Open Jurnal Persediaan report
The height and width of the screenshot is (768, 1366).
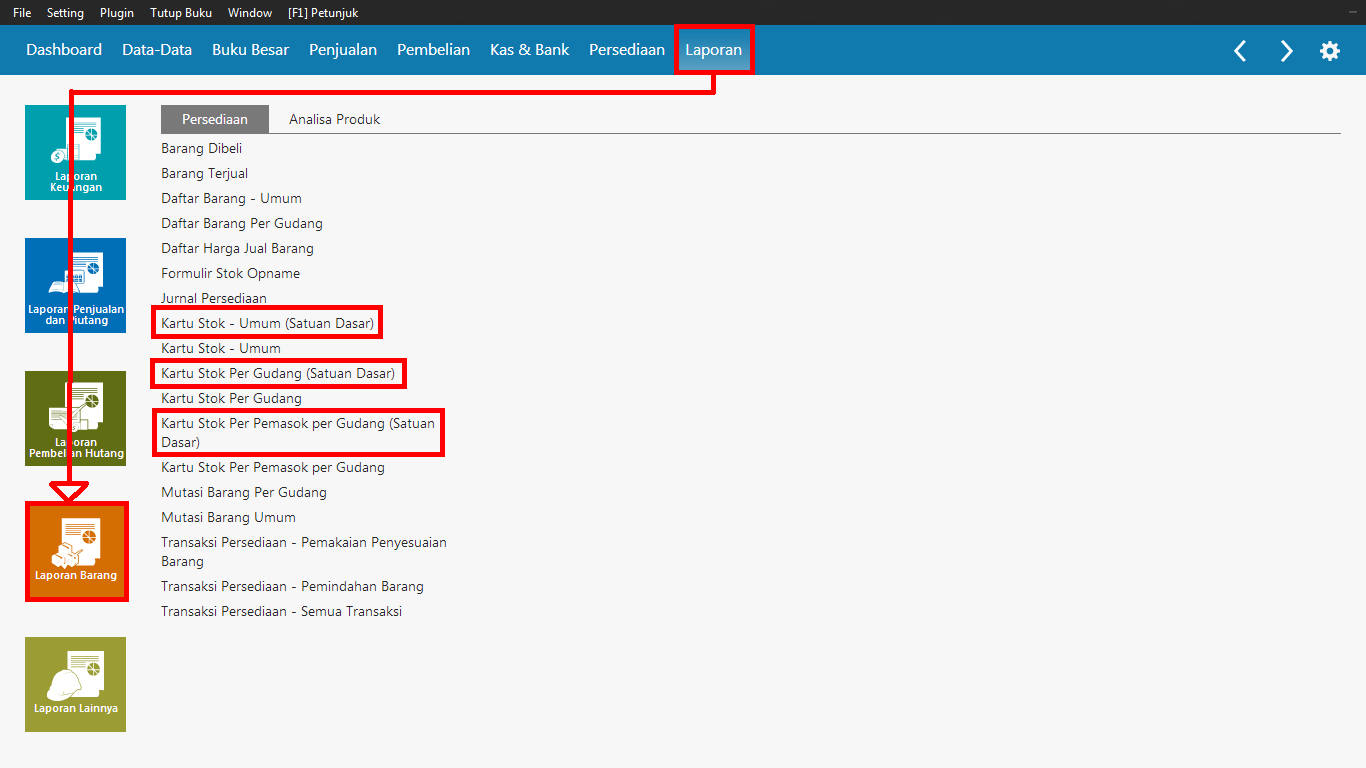click(214, 298)
